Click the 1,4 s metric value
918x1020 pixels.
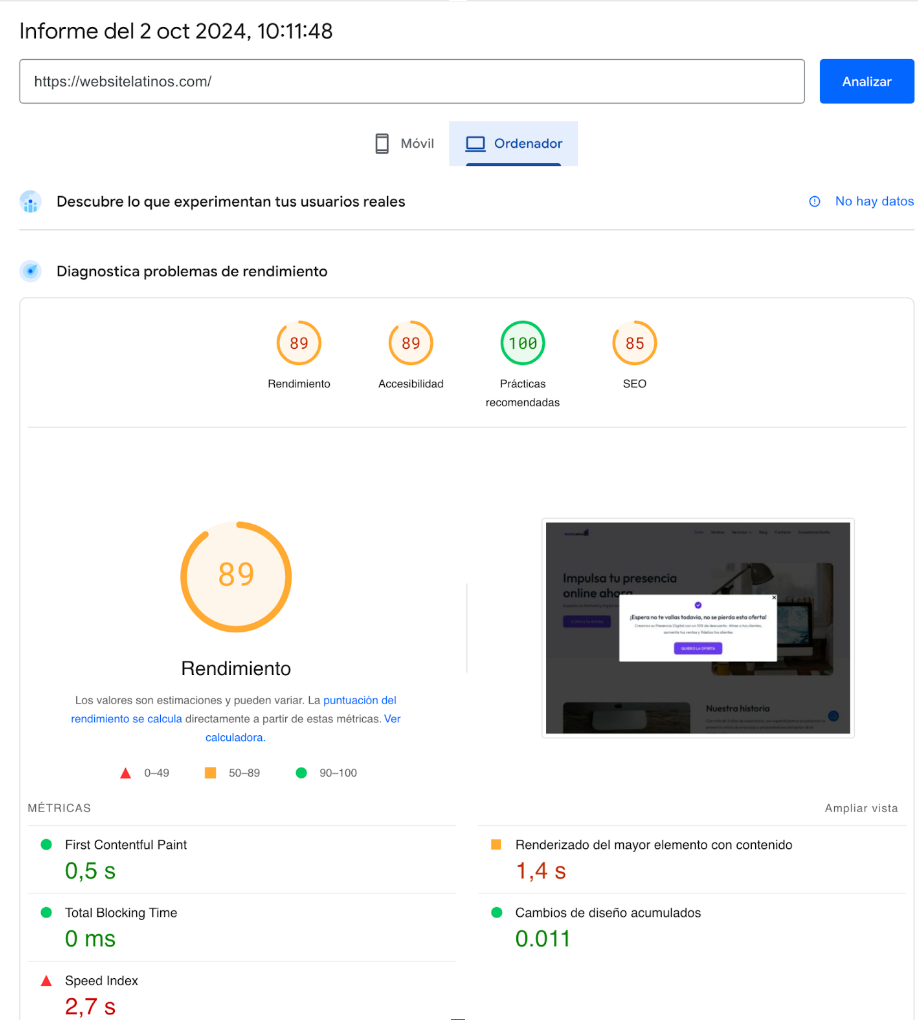(541, 871)
